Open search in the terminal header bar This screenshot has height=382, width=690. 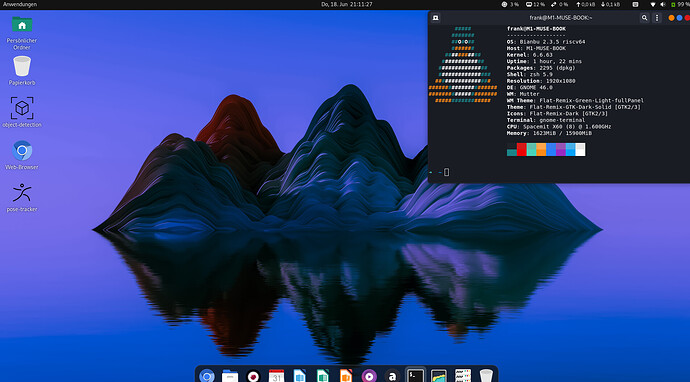coord(644,18)
